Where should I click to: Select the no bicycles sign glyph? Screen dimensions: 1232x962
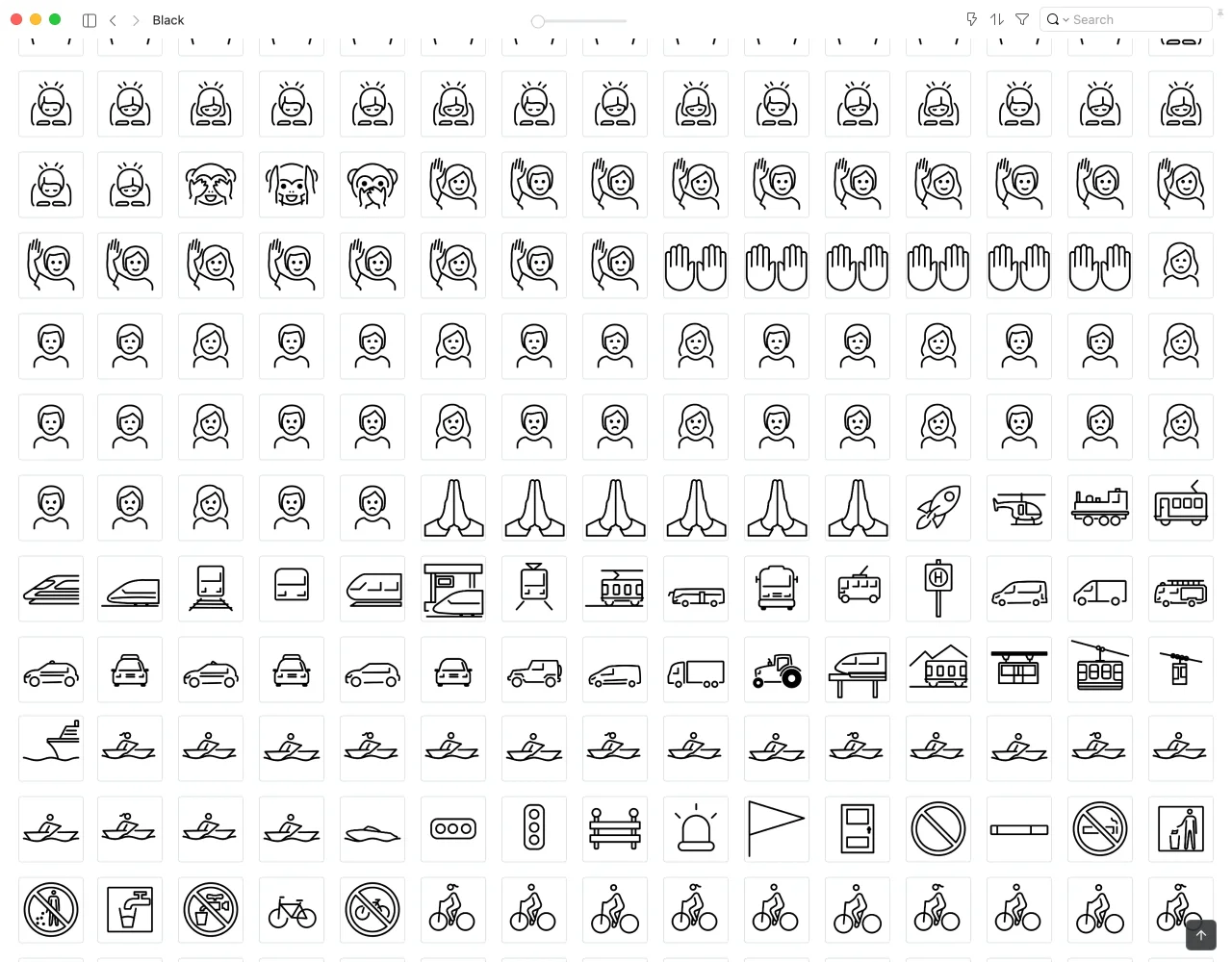(372, 910)
